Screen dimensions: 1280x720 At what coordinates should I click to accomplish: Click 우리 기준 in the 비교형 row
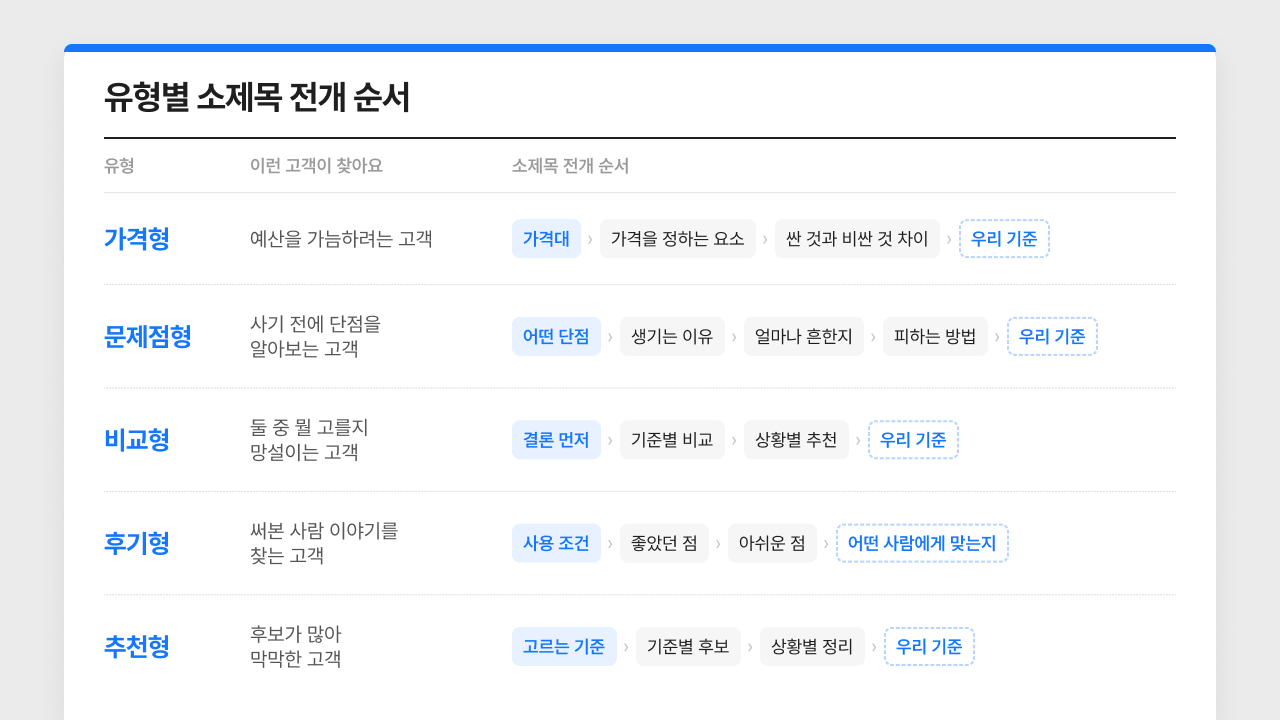(x=913, y=440)
